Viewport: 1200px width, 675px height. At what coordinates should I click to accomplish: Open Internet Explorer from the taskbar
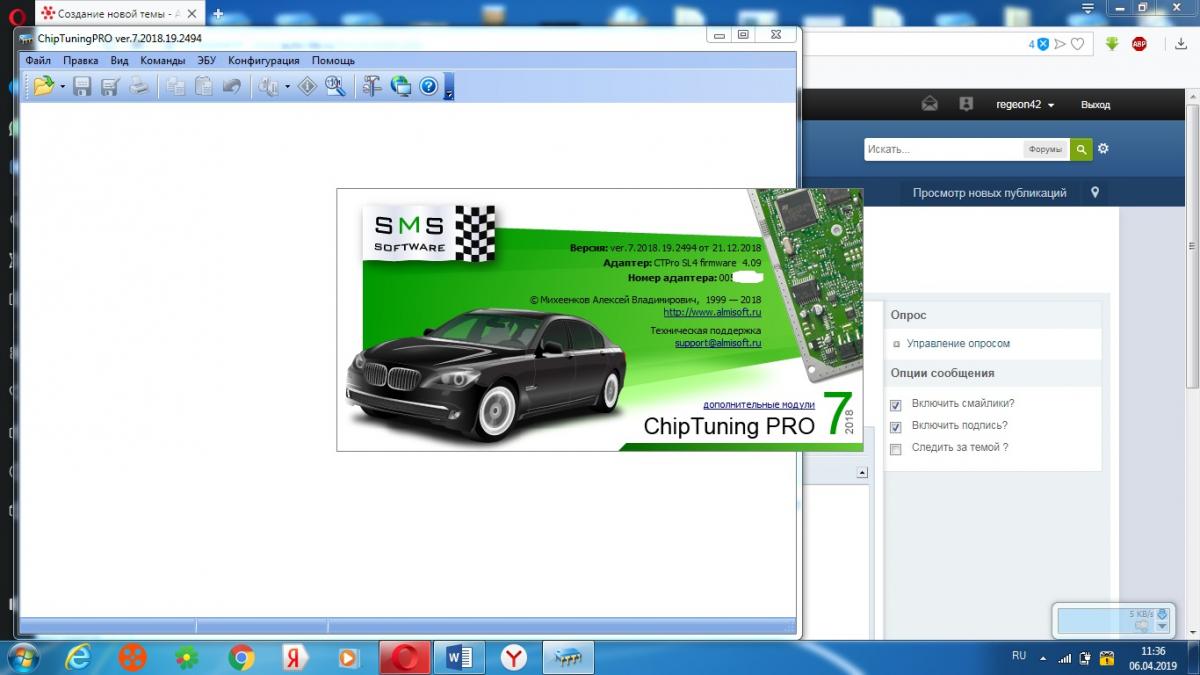click(x=78, y=657)
